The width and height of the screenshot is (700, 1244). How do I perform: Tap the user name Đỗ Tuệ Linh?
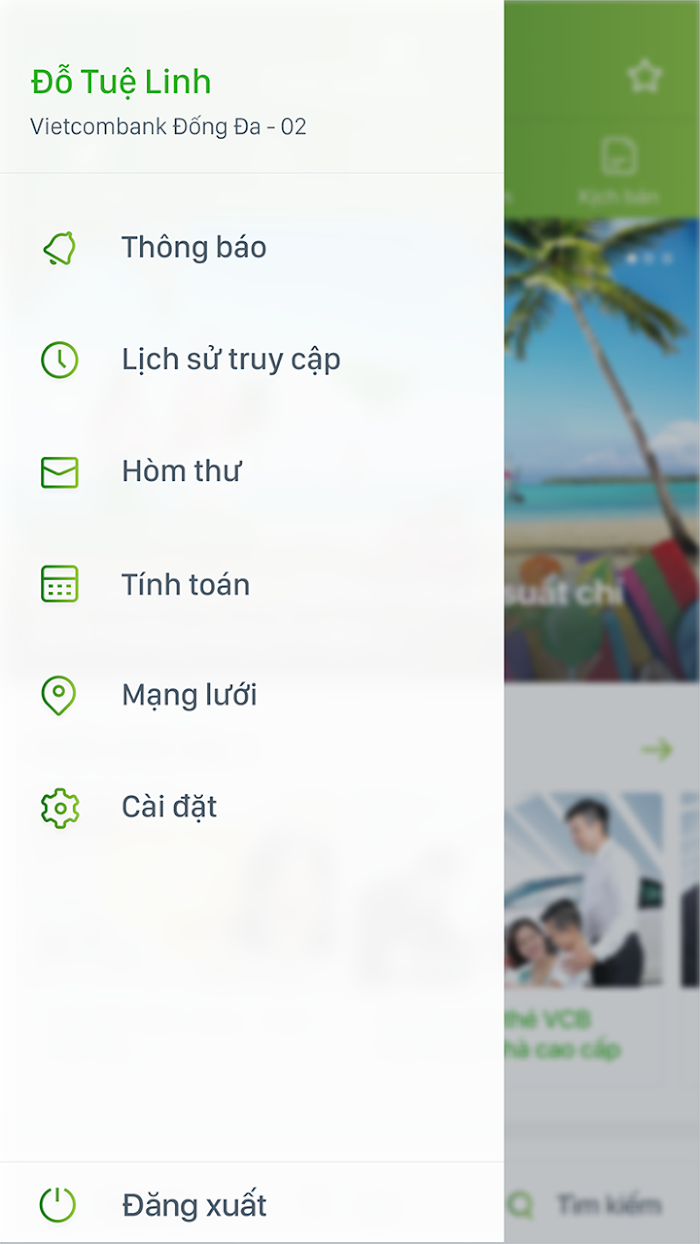click(121, 82)
